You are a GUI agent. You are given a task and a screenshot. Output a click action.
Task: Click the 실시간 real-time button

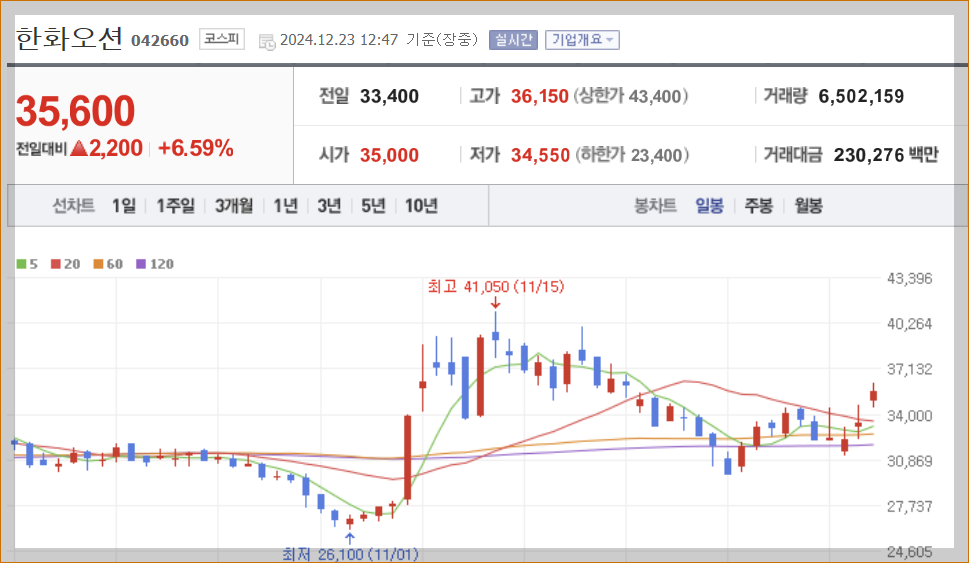[x=513, y=40]
